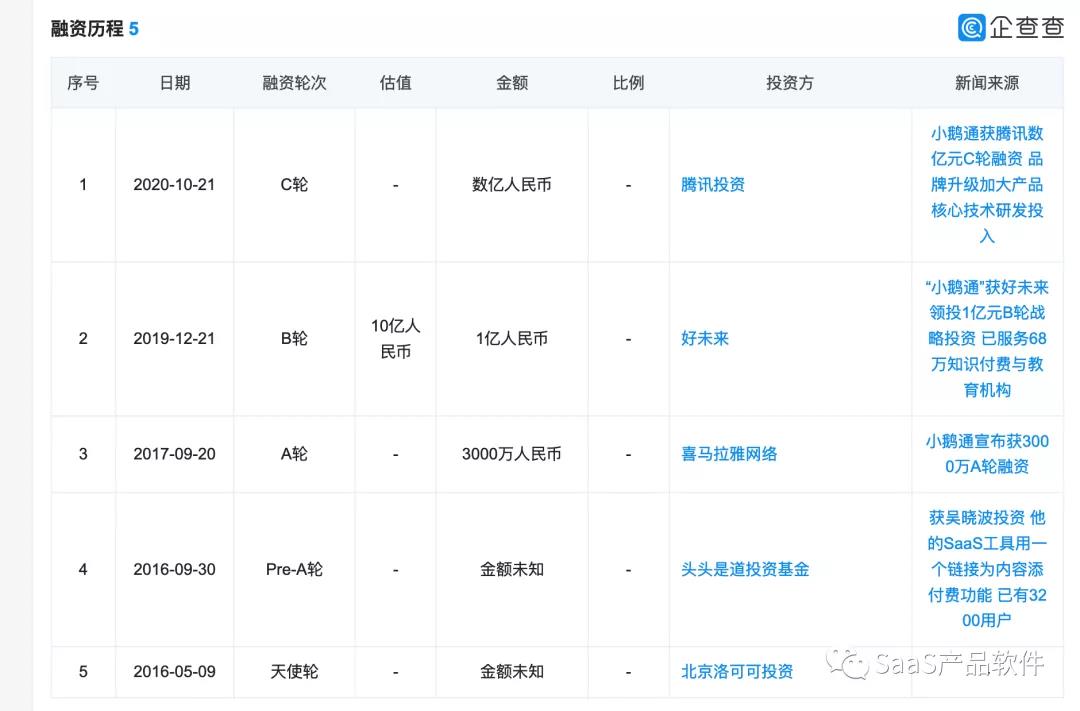
Task: Click the 融资历程 section title
Action: (x=87, y=29)
